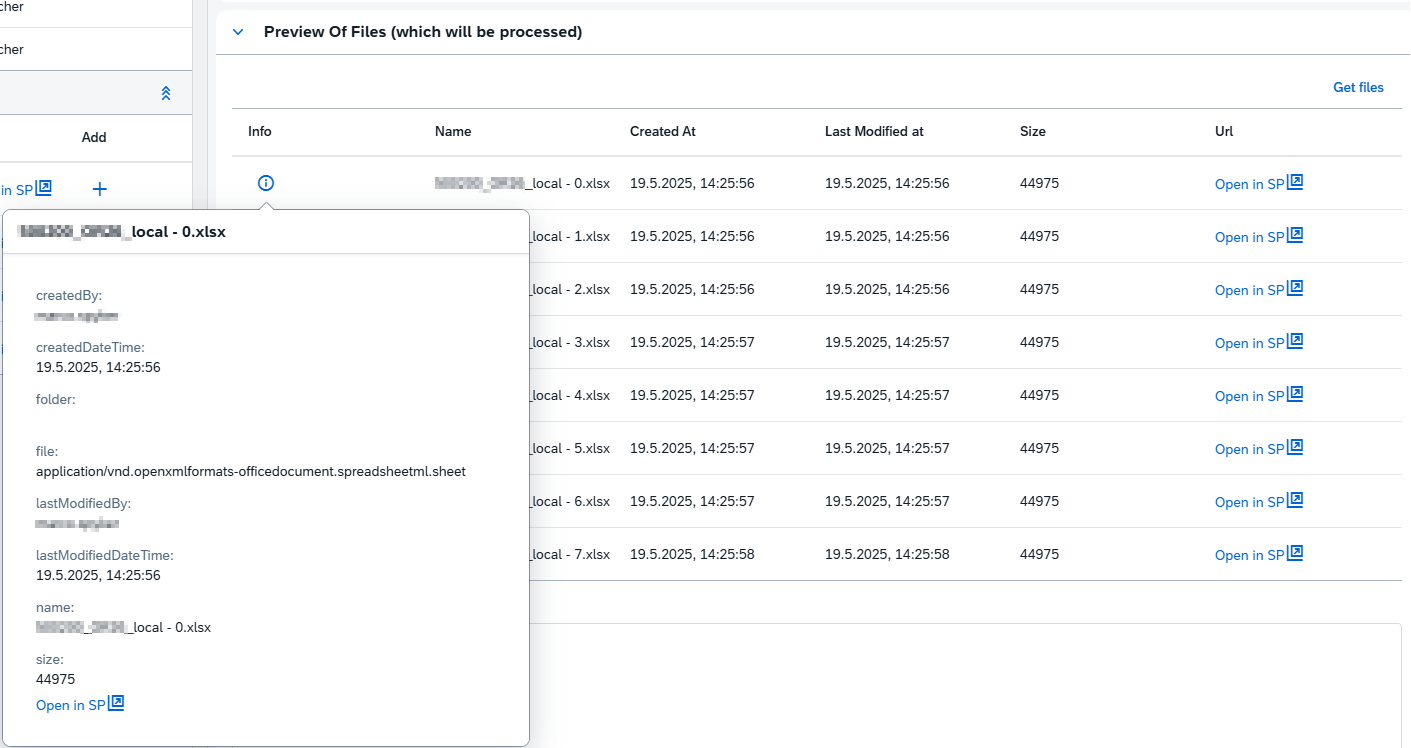The width and height of the screenshot is (1411, 748).
Task: Click the info icon for file local - 0.xlsx
Action: pyautogui.click(x=265, y=183)
